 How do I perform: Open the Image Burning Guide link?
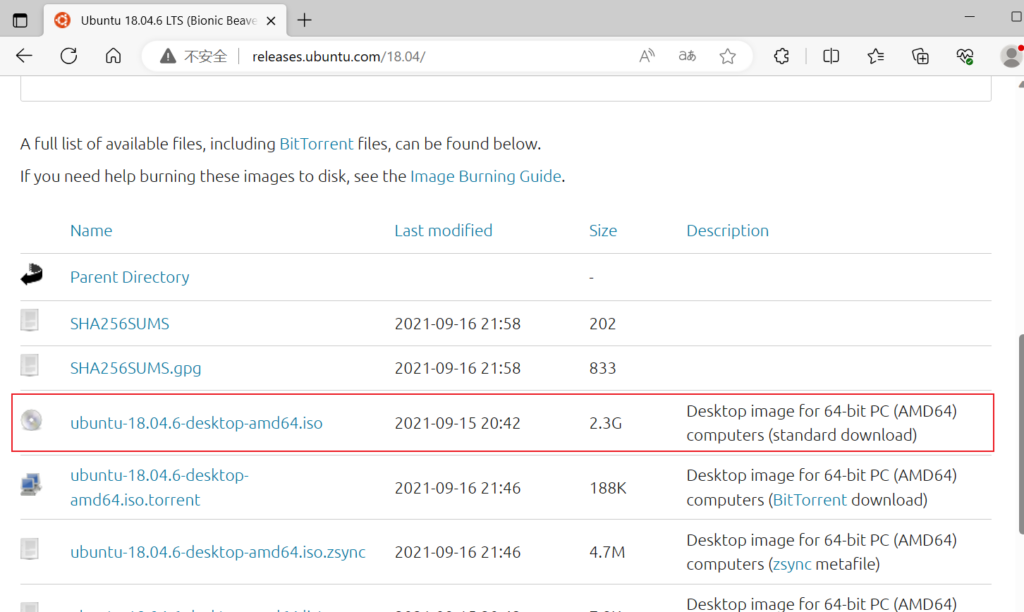[486, 176]
